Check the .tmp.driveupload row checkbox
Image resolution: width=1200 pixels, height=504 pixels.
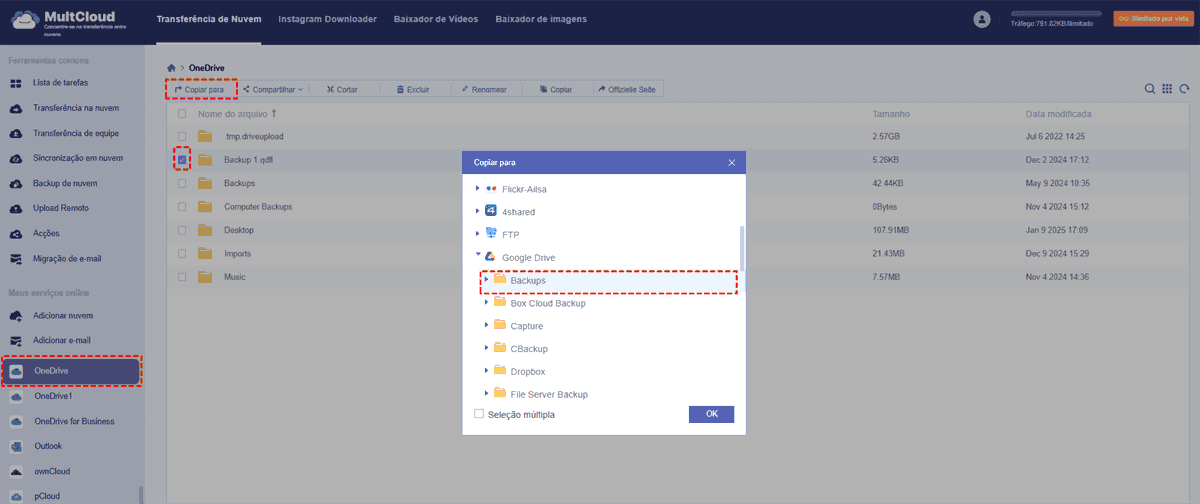pyautogui.click(x=182, y=136)
